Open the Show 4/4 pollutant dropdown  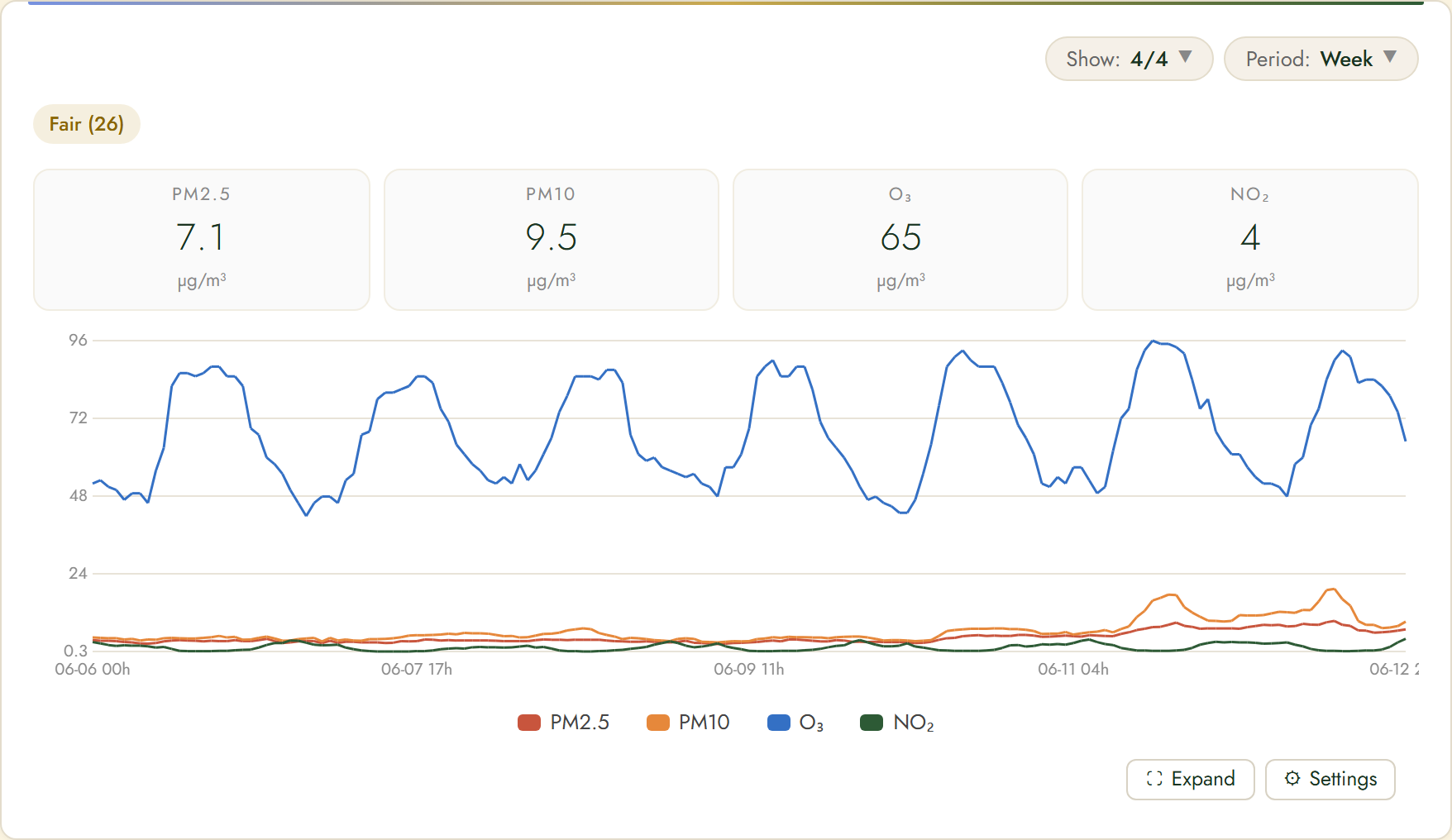coord(1129,59)
